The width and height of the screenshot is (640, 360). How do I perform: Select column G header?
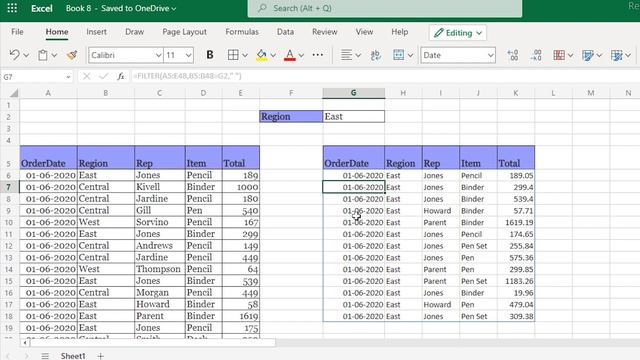click(x=353, y=93)
